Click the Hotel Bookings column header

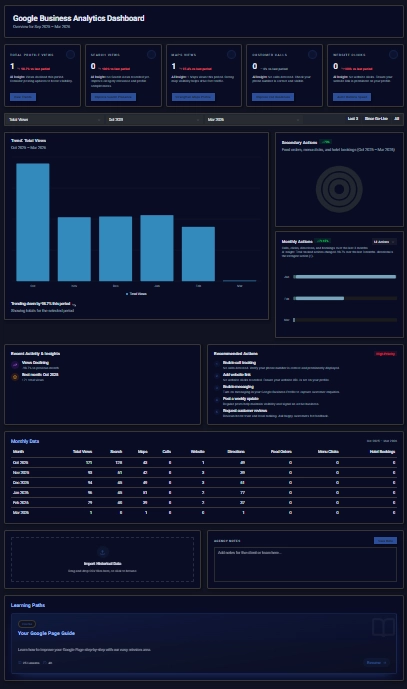tap(382, 452)
